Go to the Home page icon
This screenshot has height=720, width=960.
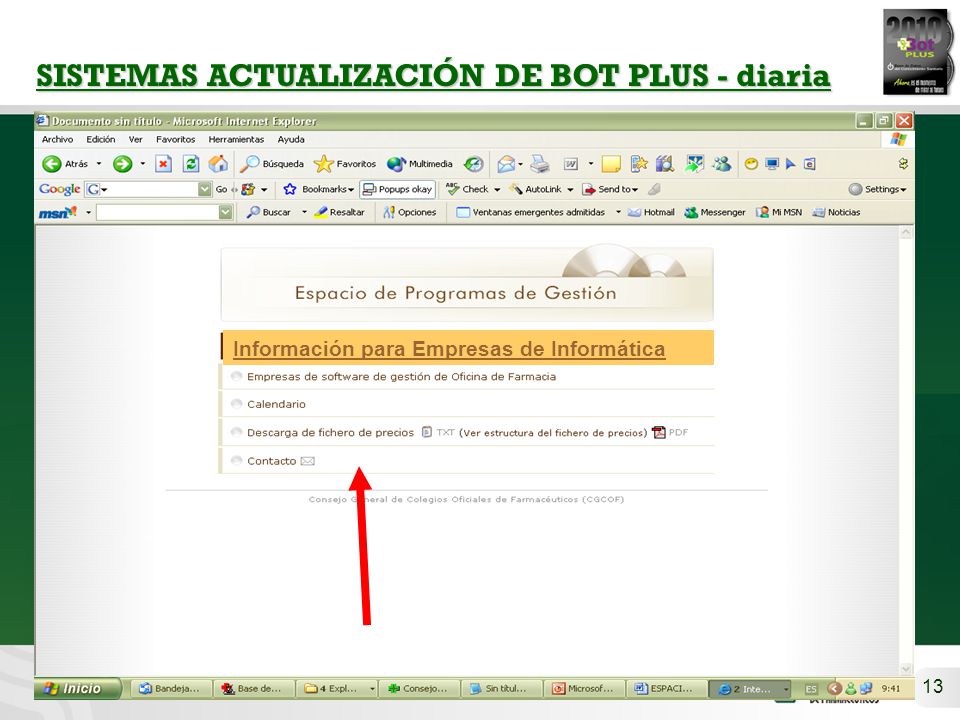pyautogui.click(x=218, y=163)
